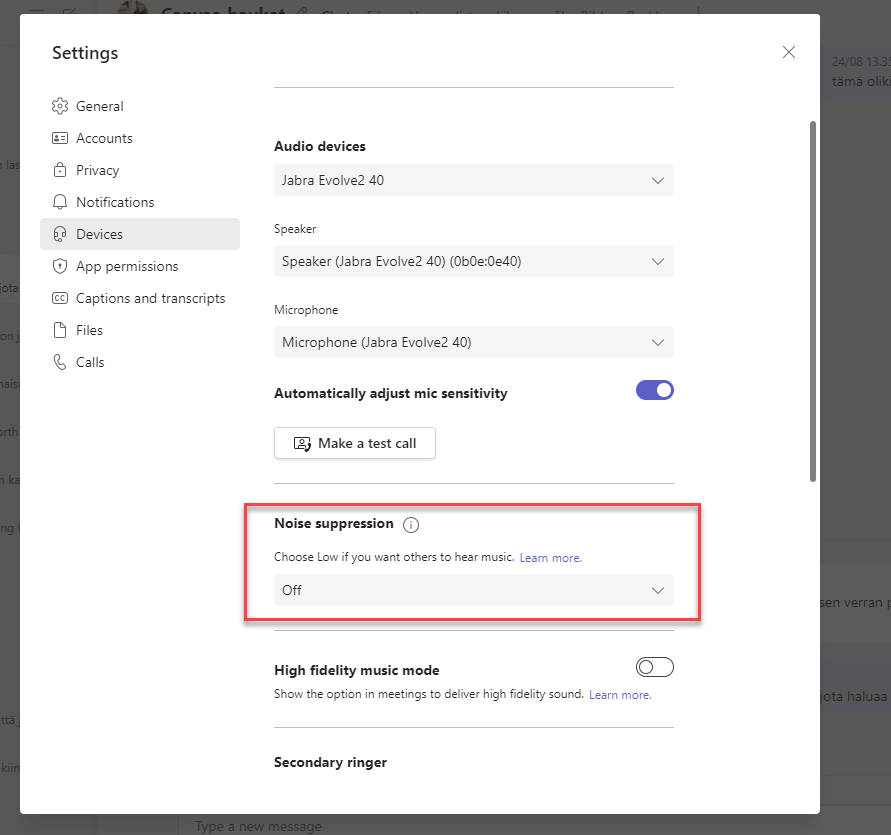
Task: Click the settings panel vertical scrollbar
Action: [x=813, y=300]
